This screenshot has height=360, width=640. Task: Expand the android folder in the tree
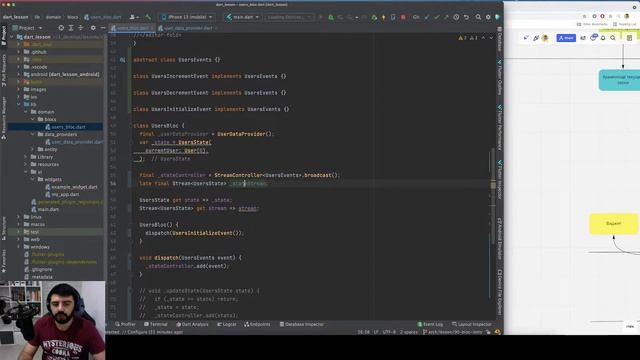point(18,74)
